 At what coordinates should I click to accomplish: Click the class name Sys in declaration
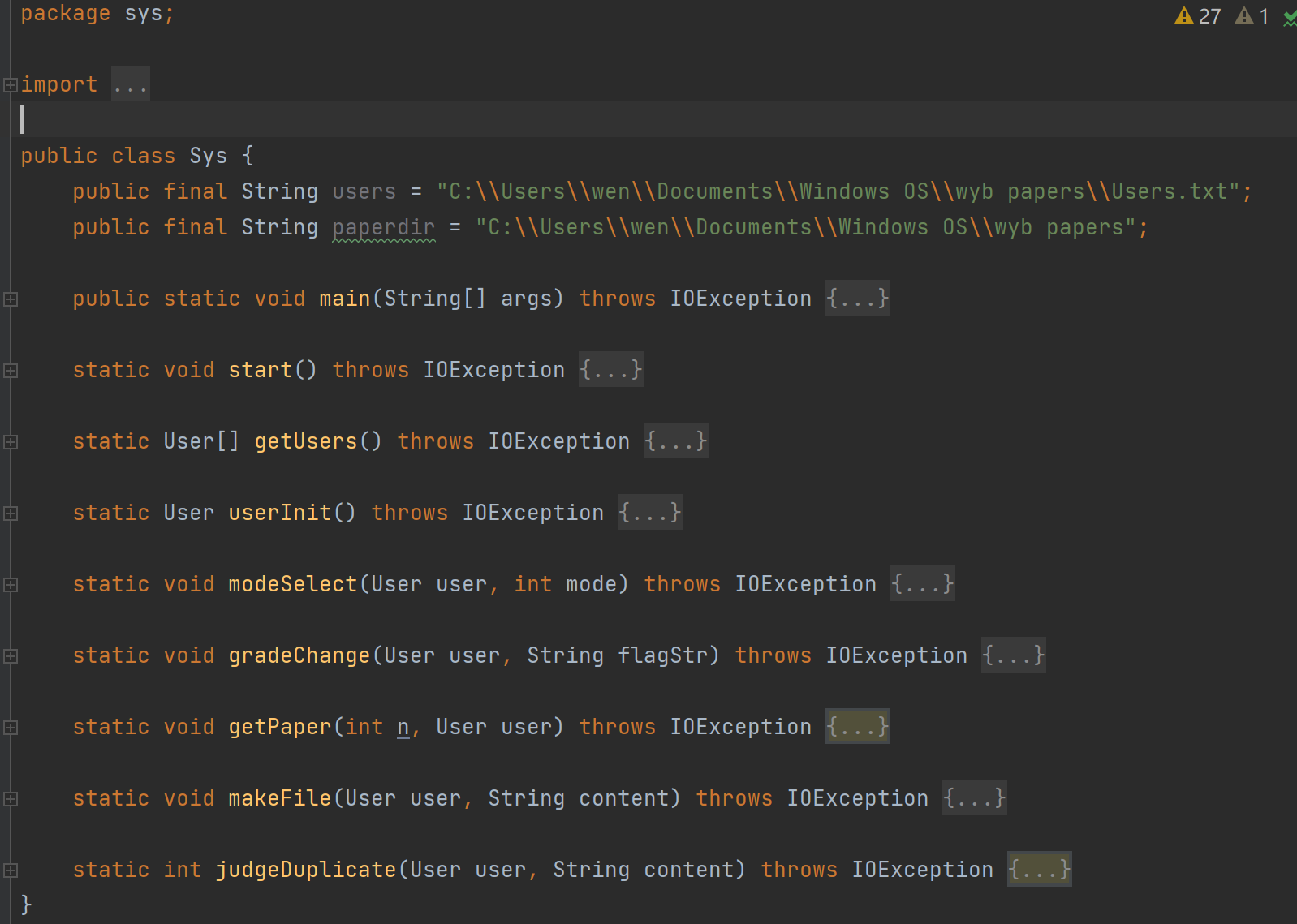[209, 156]
